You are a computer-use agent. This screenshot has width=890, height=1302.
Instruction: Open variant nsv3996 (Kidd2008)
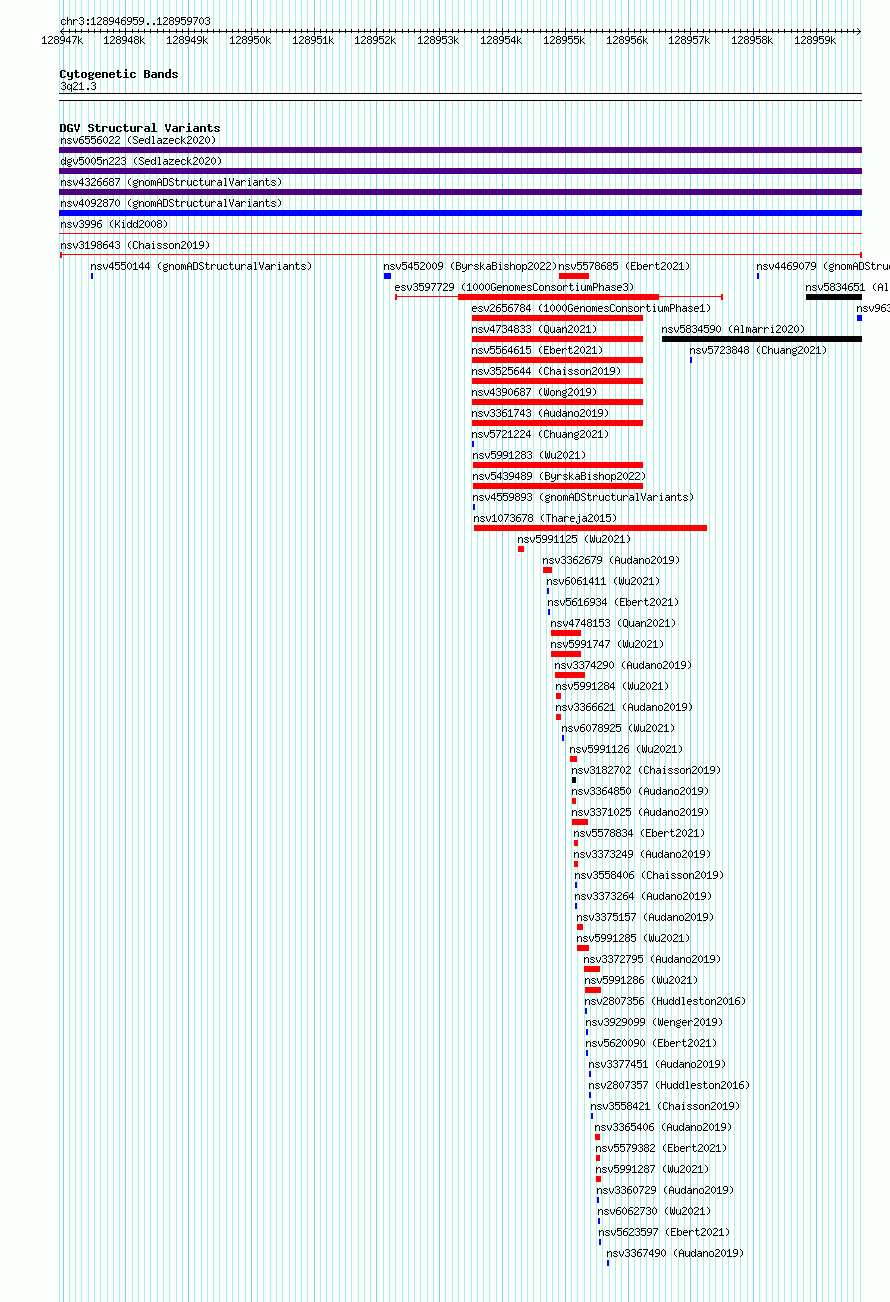tap(114, 224)
